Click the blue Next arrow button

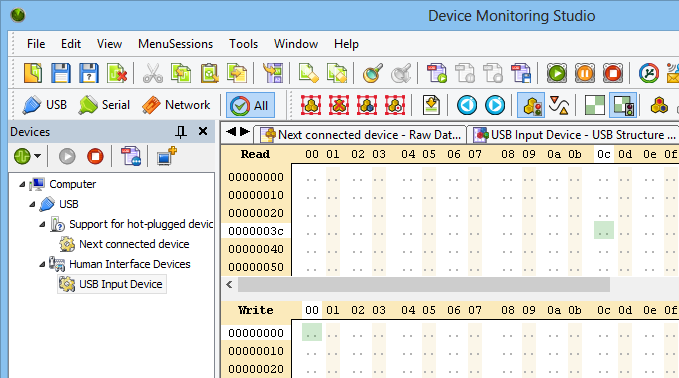pos(495,105)
